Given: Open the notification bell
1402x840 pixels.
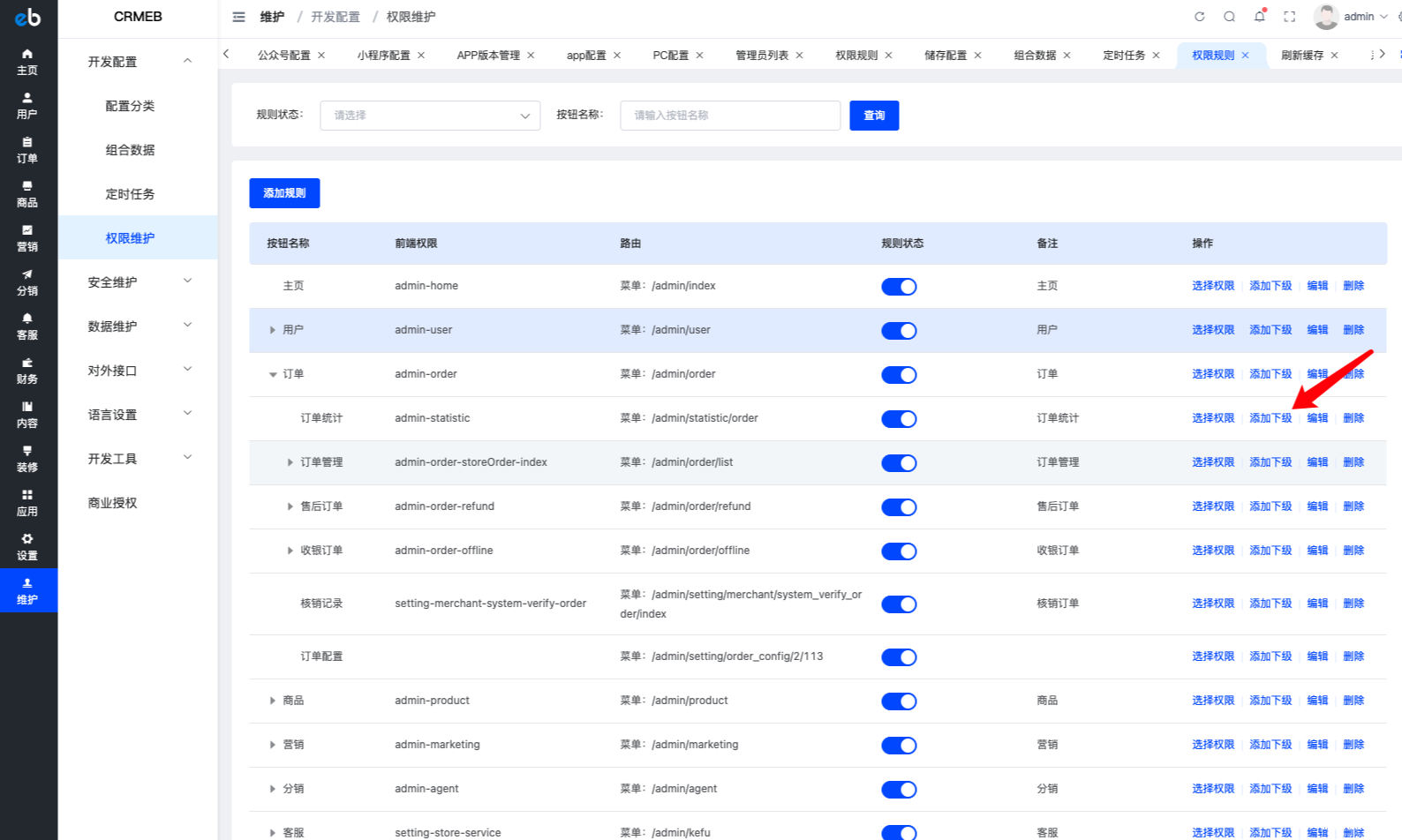Looking at the screenshot, I should pos(1259,17).
